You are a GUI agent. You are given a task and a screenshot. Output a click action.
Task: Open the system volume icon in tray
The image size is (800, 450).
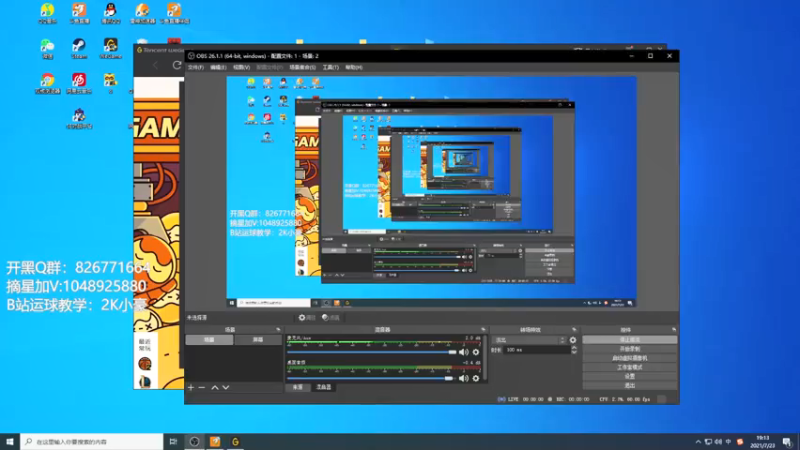click(718, 442)
